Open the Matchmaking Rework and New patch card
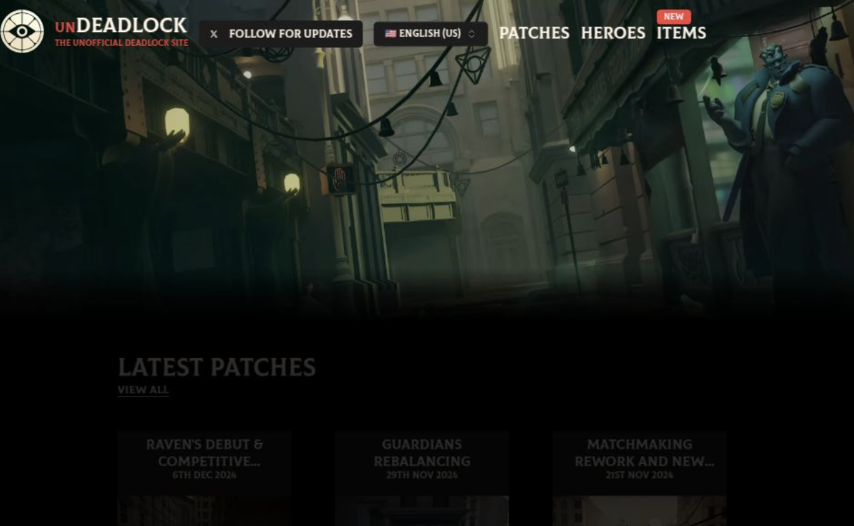The image size is (854, 526). click(639, 478)
